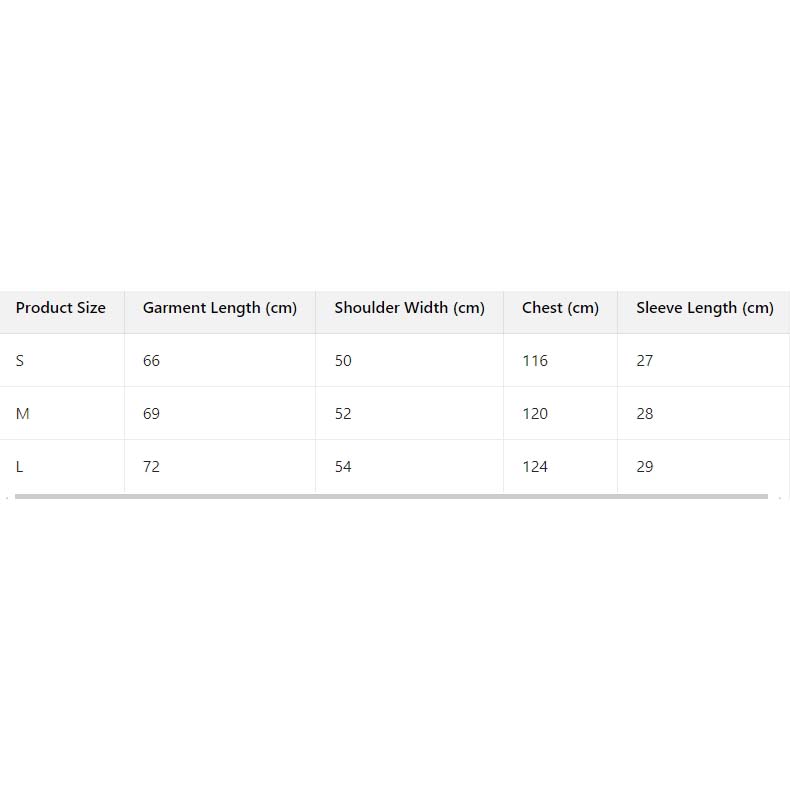This screenshot has height=790, width=790.
Task: Click the sleeve length value 27
Action: tap(645, 361)
